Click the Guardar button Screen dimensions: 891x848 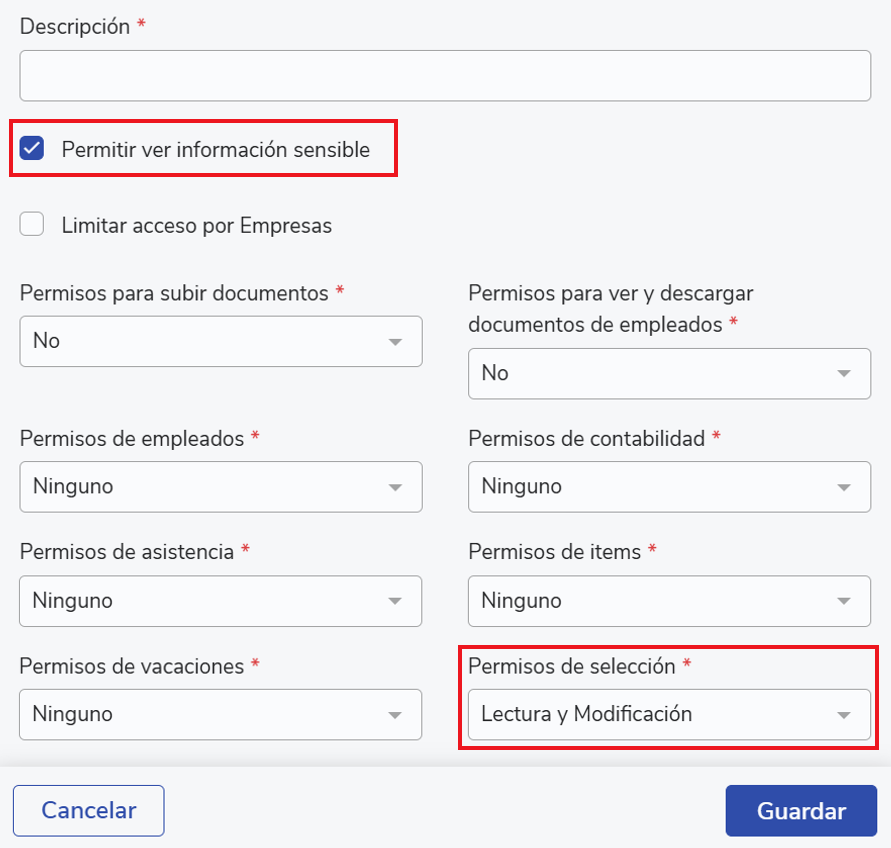coord(801,811)
